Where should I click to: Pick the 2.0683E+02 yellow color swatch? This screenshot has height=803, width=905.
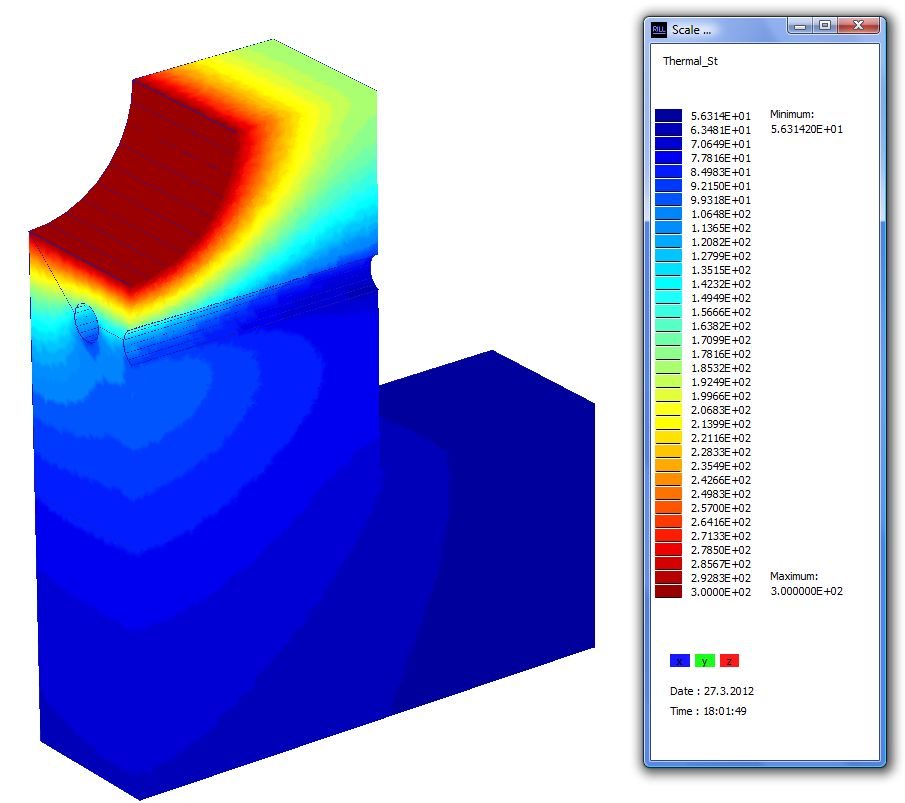click(668, 410)
